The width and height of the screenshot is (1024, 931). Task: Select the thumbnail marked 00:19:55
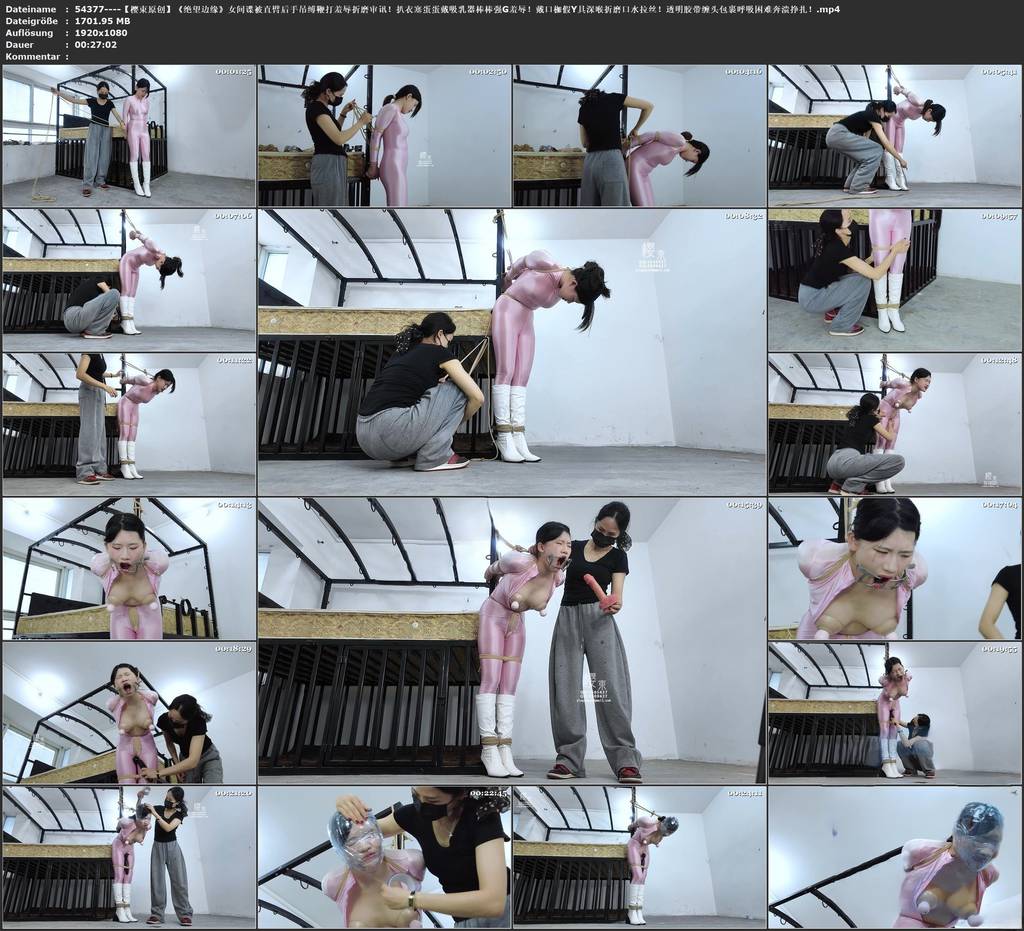(895, 712)
